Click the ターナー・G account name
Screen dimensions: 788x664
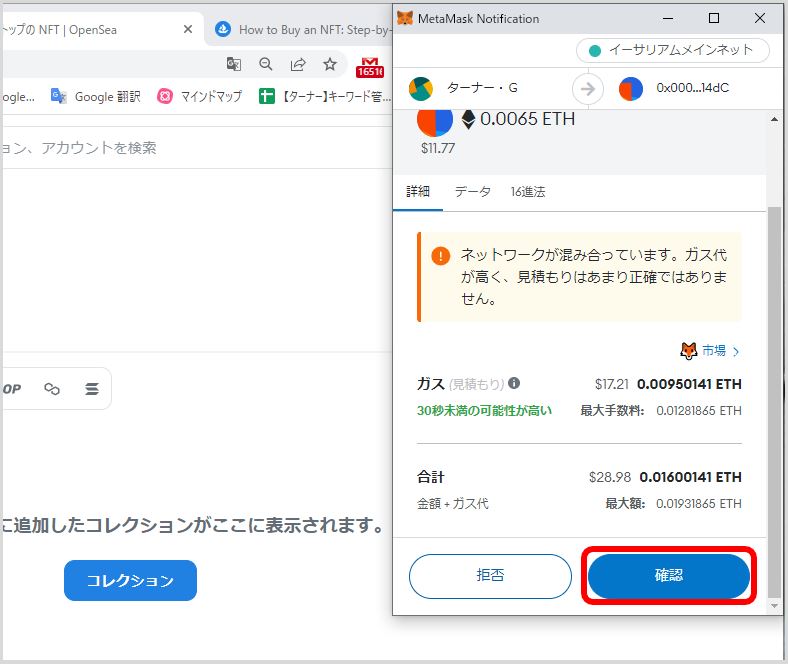(x=482, y=88)
